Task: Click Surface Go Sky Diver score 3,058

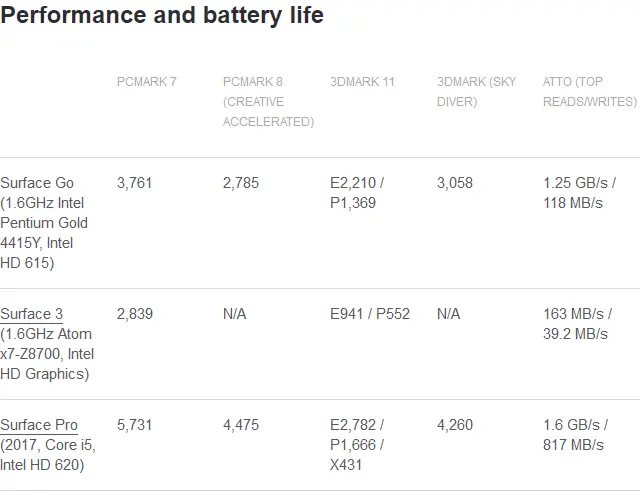Action: (x=455, y=183)
